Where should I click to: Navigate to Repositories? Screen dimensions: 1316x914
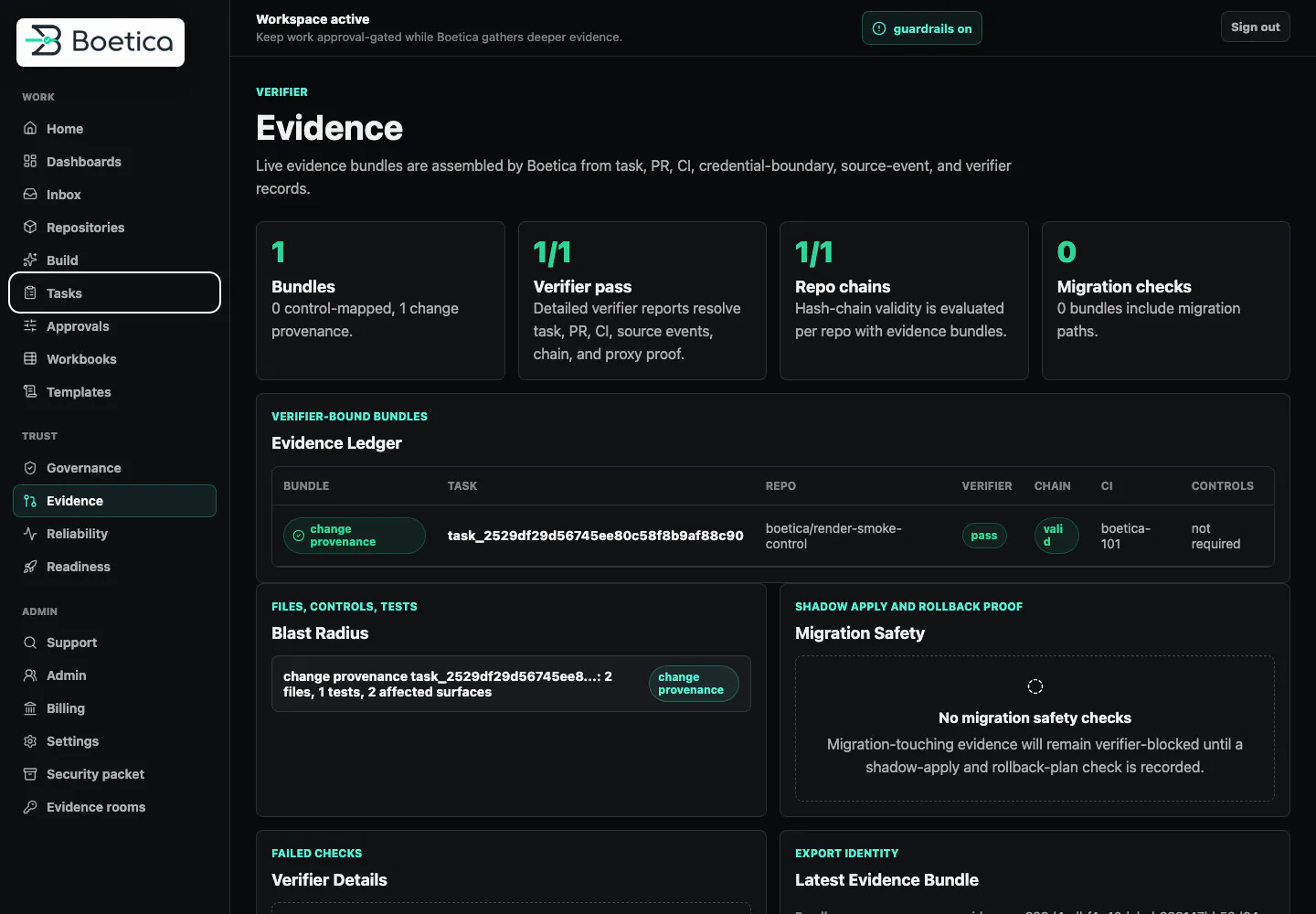(x=114, y=228)
